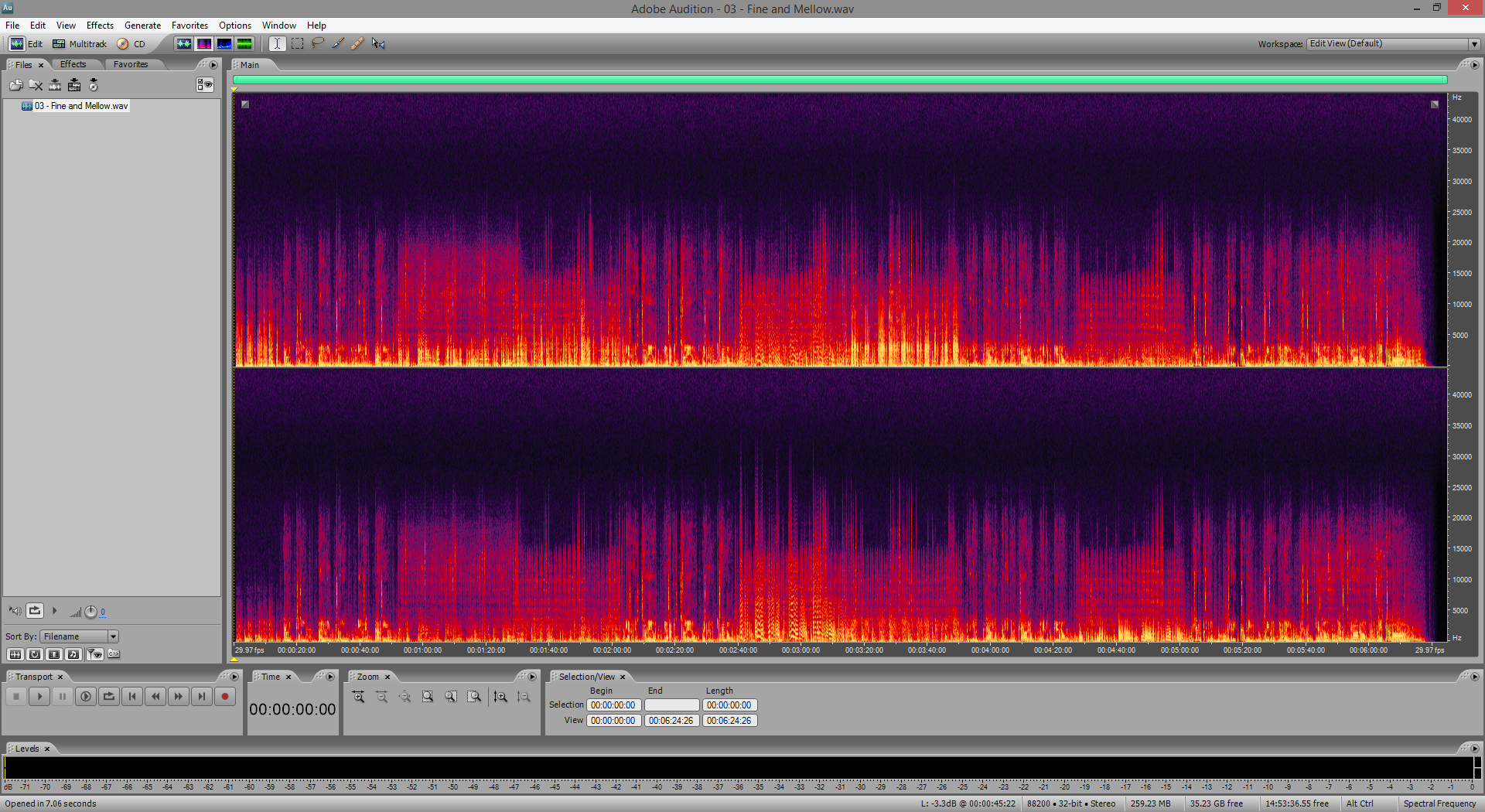1485x812 pixels.
Task: Switch to Multitrack view
Action: pos(80,44)
